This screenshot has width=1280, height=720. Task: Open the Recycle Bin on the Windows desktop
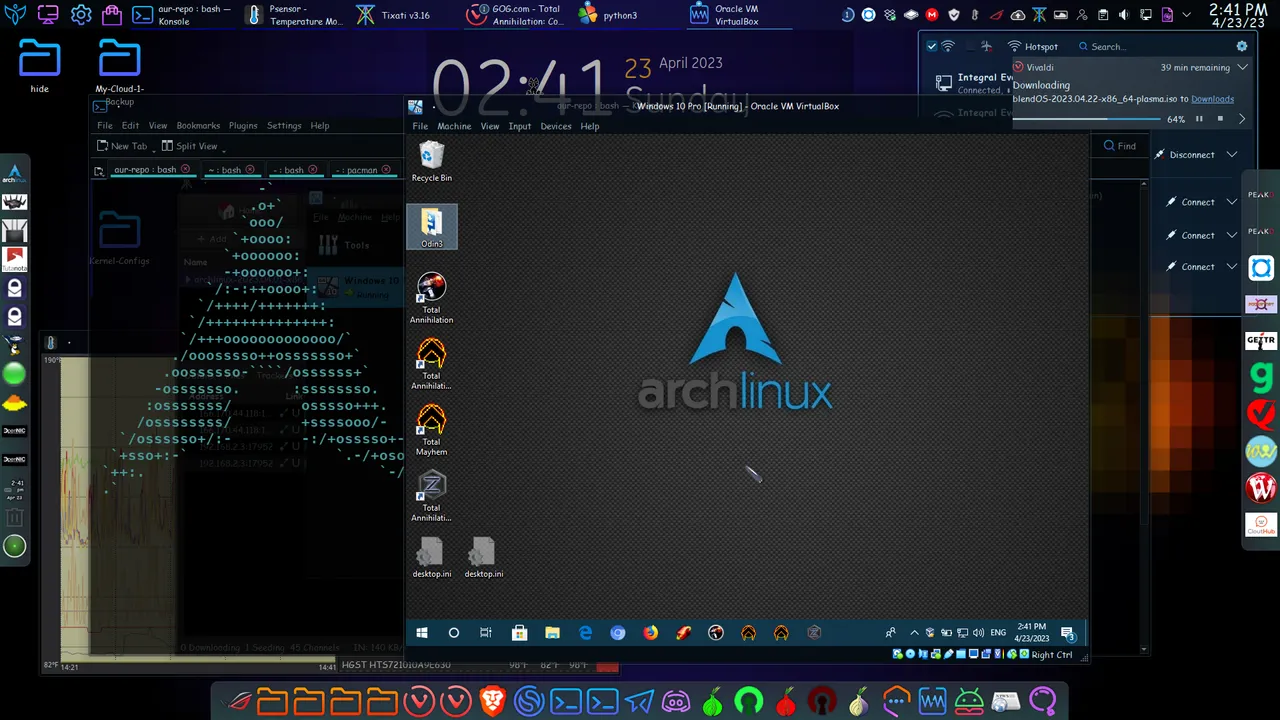pos(431,161)
